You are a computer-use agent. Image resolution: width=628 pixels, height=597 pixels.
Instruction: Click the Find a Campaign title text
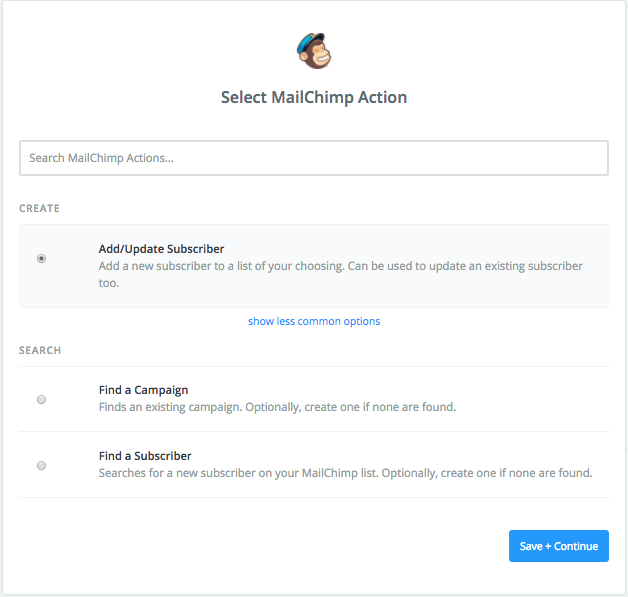[x=143, y=390]
